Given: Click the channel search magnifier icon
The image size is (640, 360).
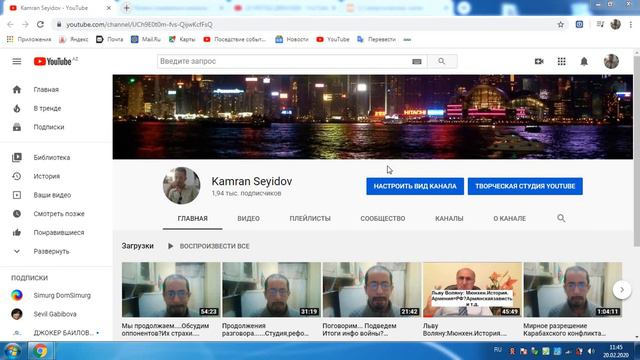Looking at the screenshot, I should [x=561, y=218].
